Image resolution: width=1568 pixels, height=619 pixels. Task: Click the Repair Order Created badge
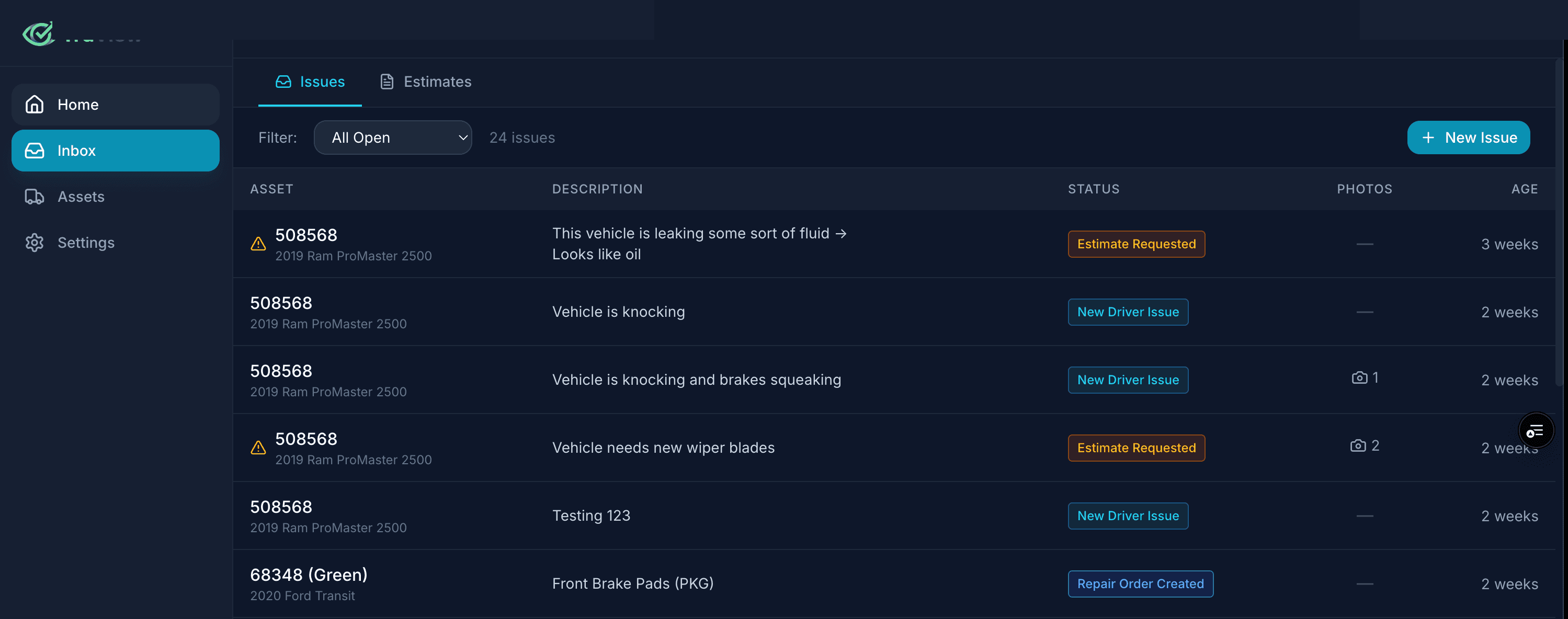(1141, 583)
